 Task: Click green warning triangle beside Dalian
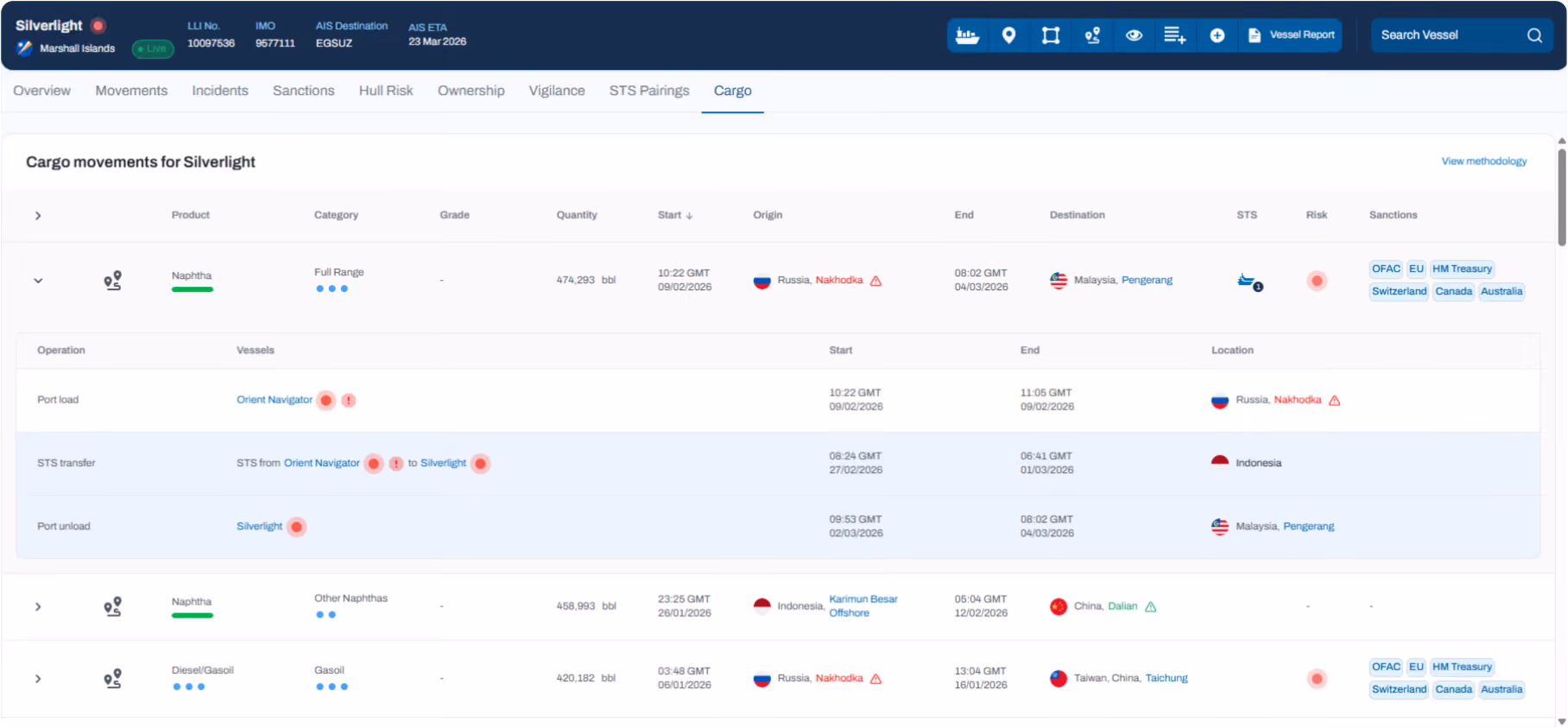click(1150, 606)
